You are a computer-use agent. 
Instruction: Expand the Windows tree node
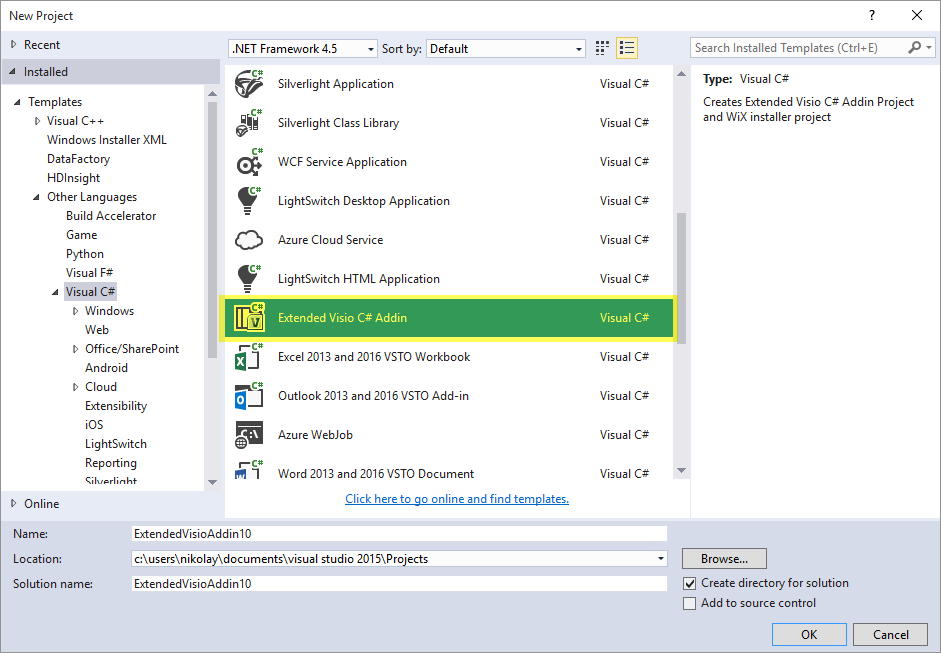coord(76,311)
